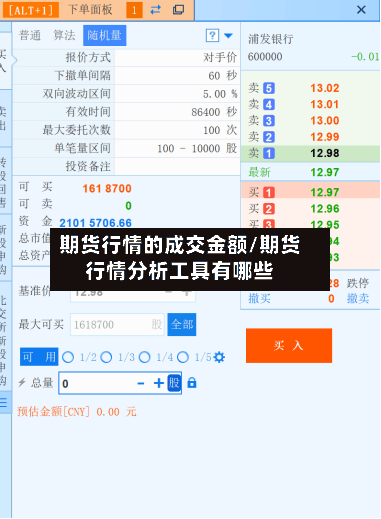Click the 买2 badge icon
Viewport: 381px width, 519px height.
pos(269,209)
